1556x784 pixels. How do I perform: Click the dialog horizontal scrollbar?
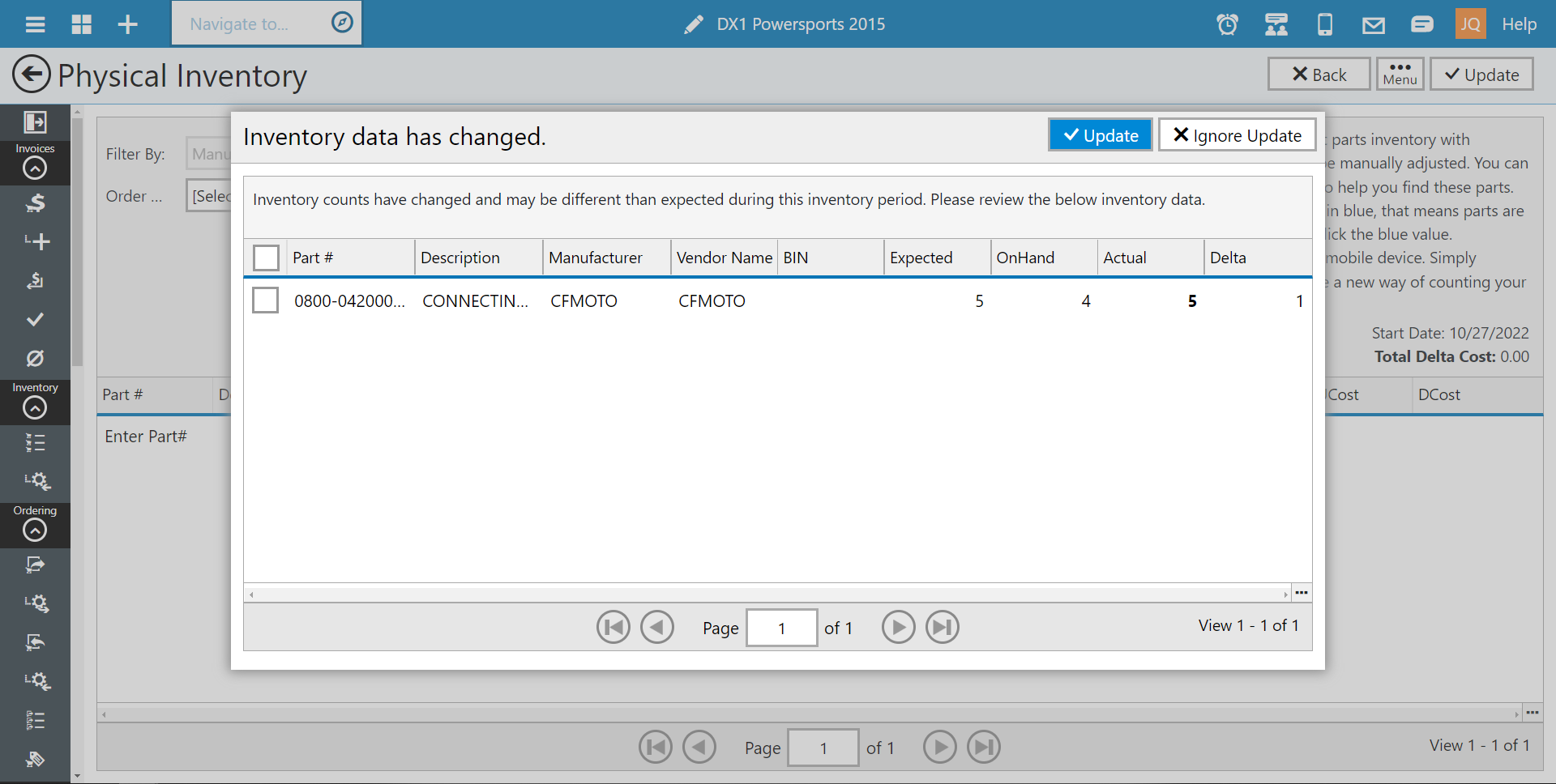(767, 594)
